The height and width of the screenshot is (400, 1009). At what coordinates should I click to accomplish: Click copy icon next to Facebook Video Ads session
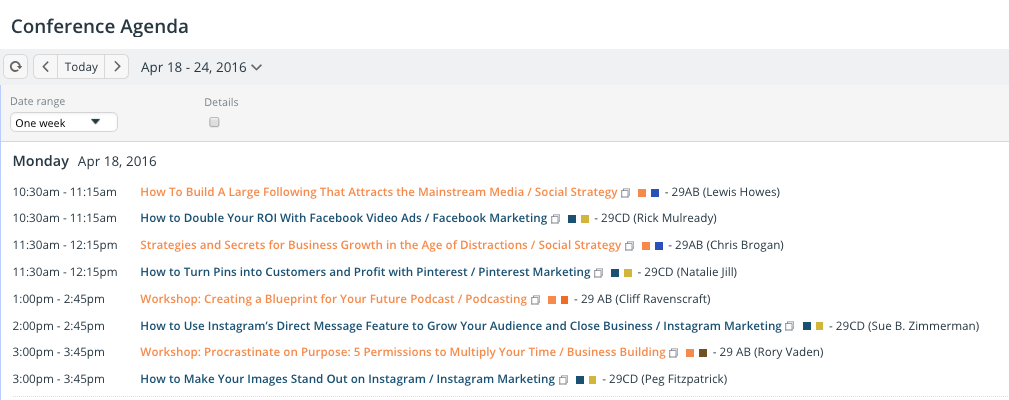[556, 219]
